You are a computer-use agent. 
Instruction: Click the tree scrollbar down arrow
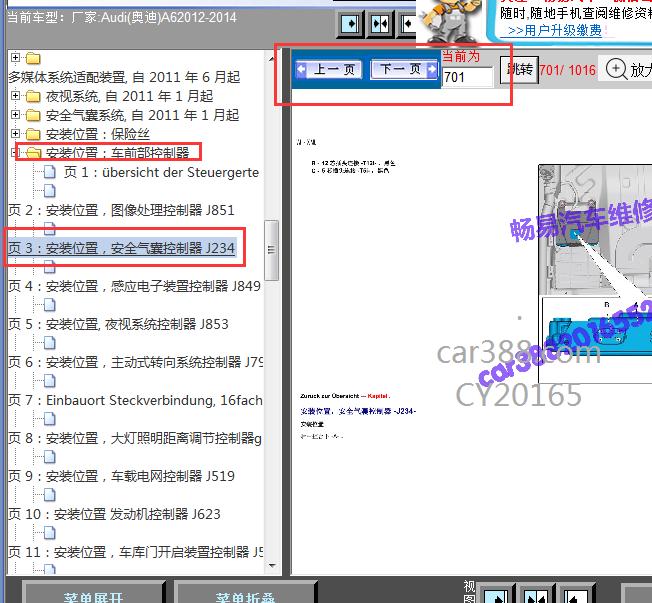point(272,566)
